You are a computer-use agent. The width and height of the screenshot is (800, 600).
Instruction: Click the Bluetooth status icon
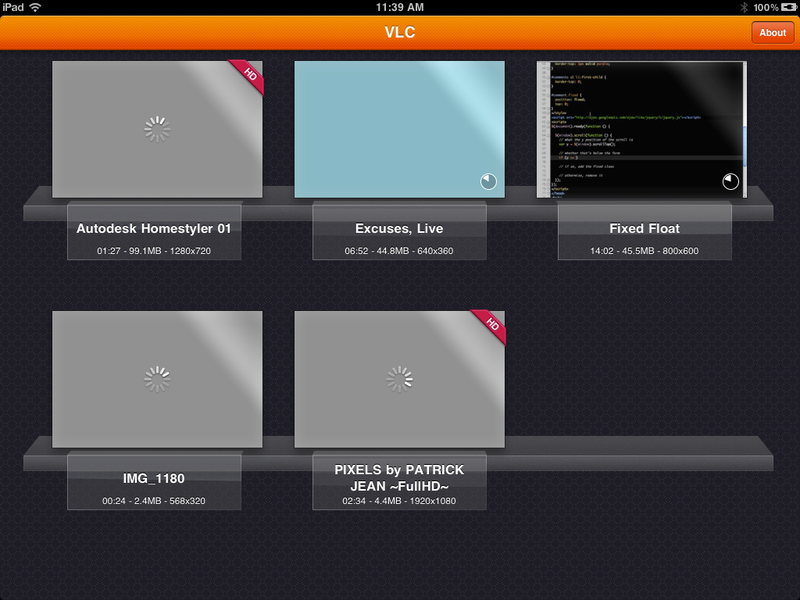(744, 7)
